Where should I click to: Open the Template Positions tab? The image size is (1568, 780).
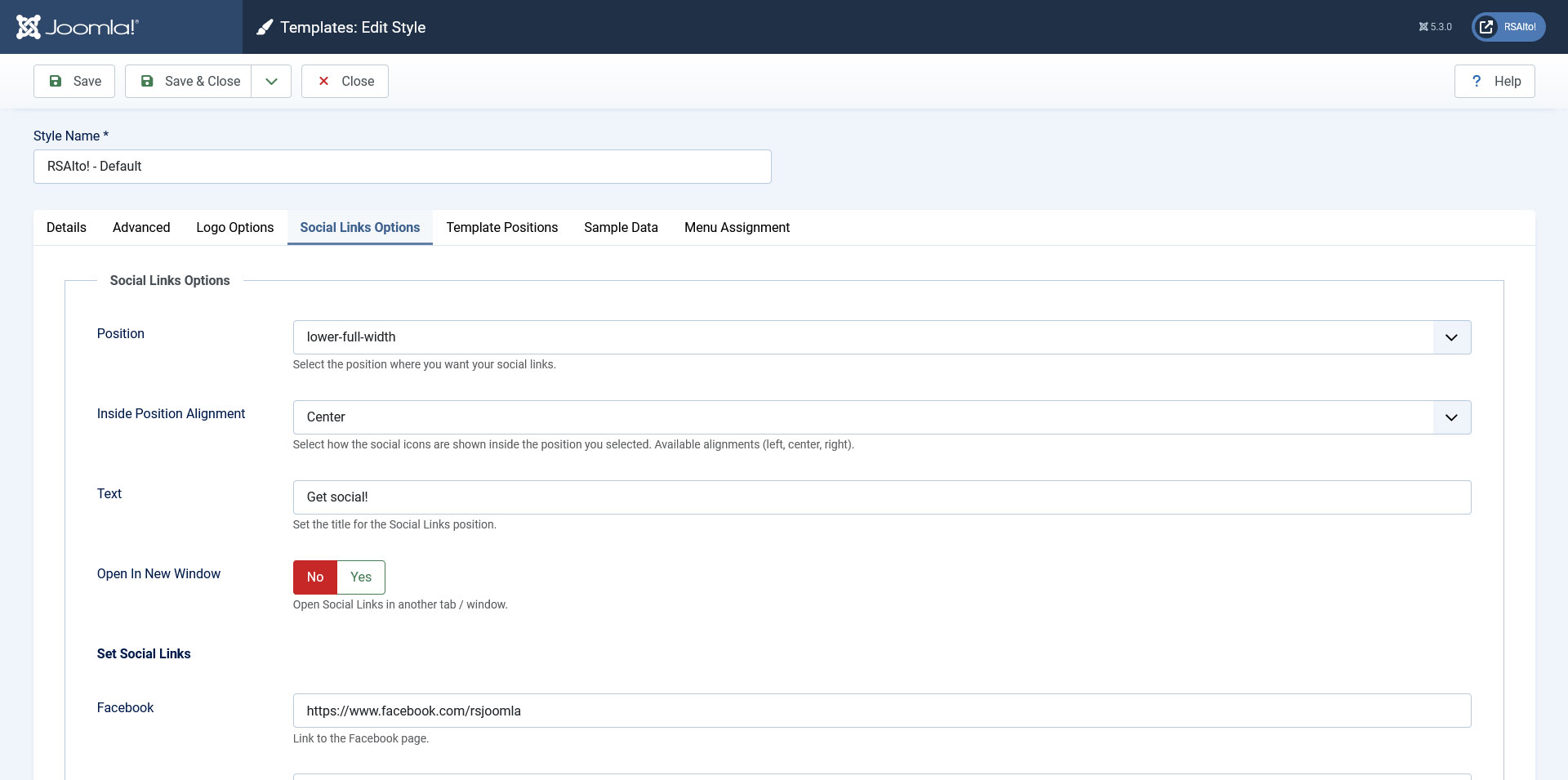(x=502, y=228)
